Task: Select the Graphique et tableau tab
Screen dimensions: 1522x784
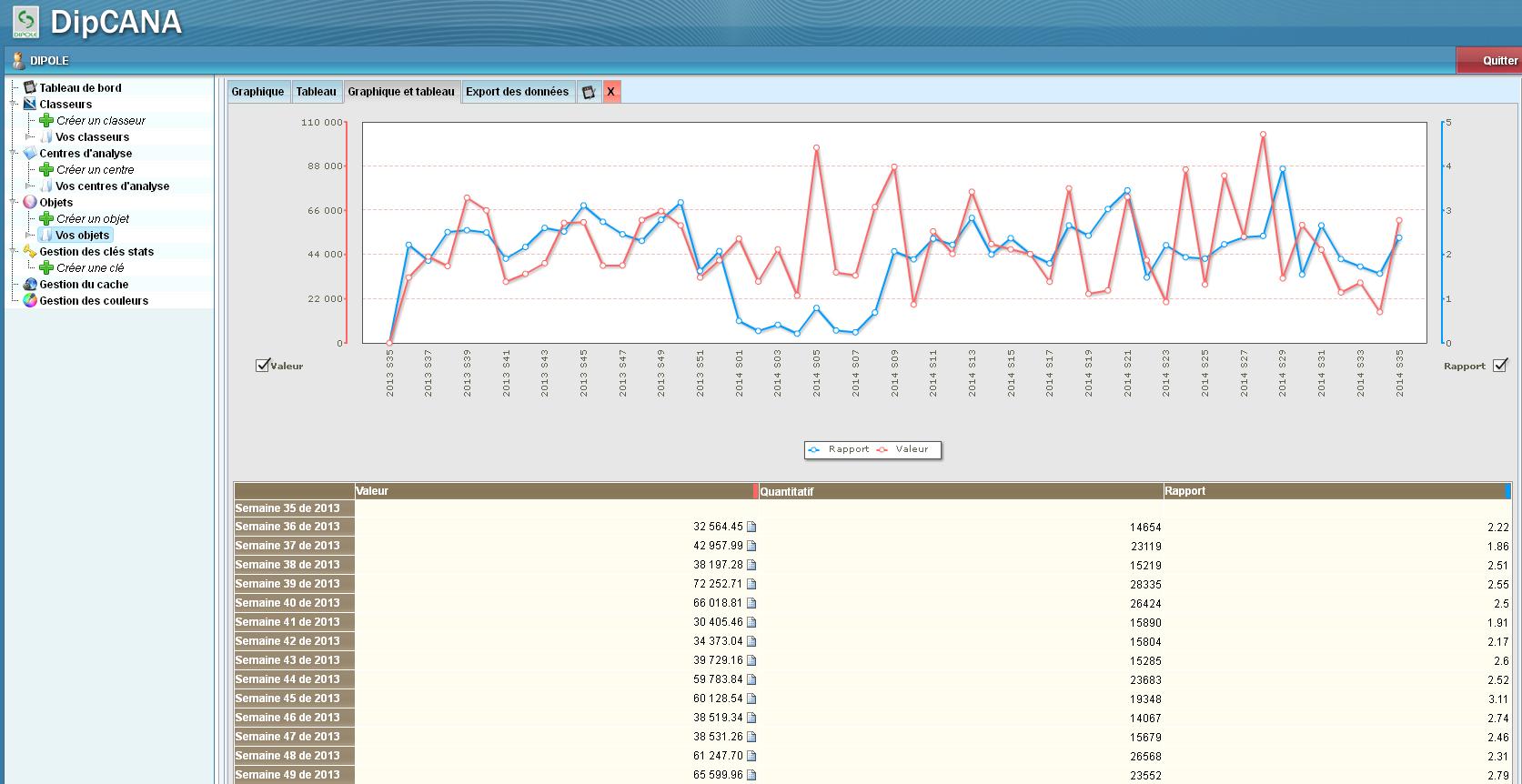Action: pyautogui.click(x=401, y=92)
